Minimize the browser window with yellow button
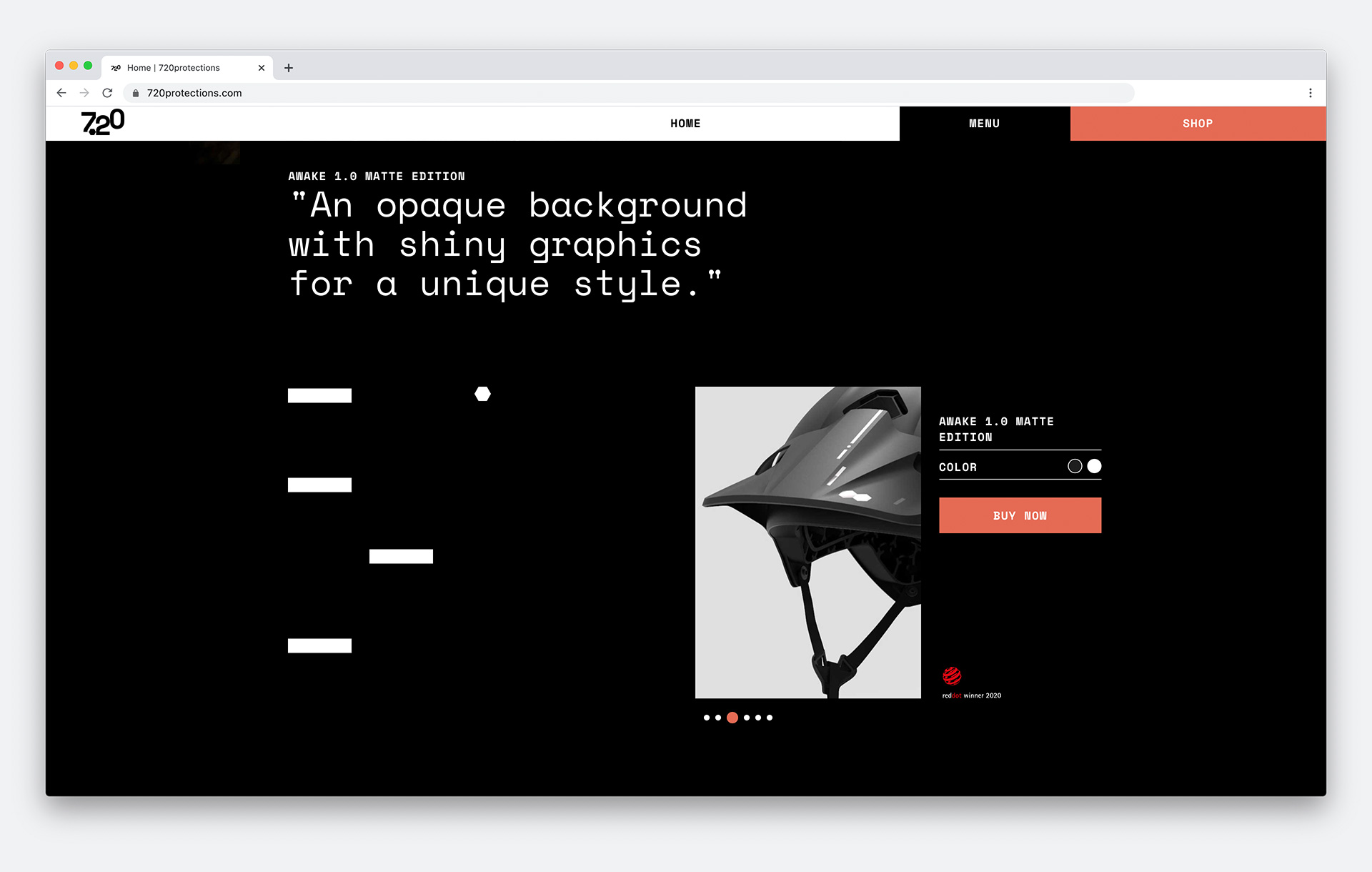 point(74,66)
